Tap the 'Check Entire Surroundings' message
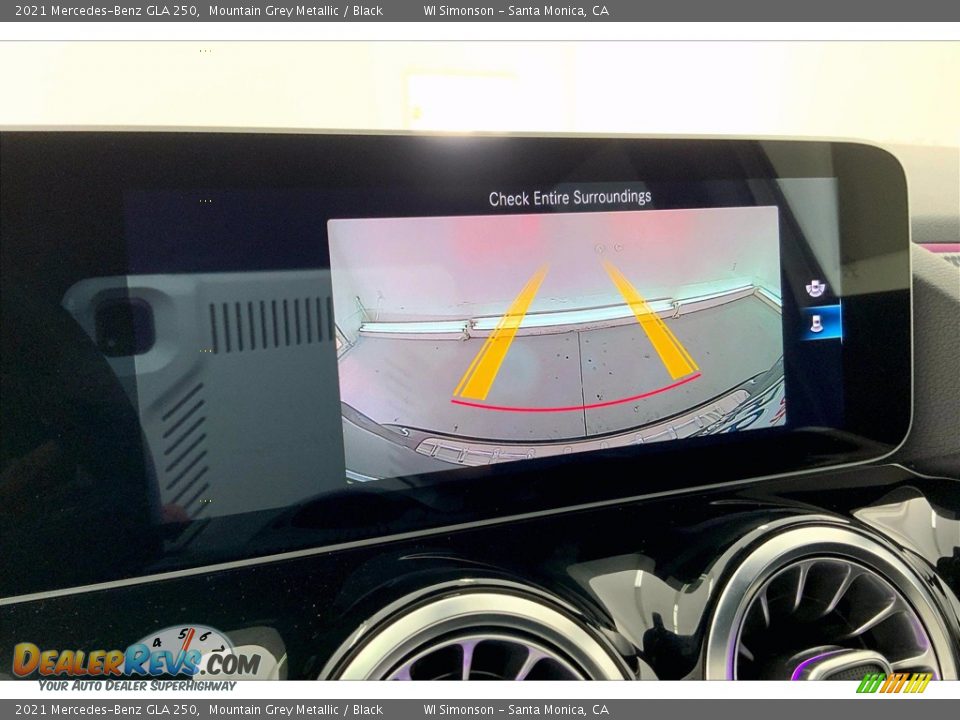This screenshot has height=720, width=960. pos(570,198)
